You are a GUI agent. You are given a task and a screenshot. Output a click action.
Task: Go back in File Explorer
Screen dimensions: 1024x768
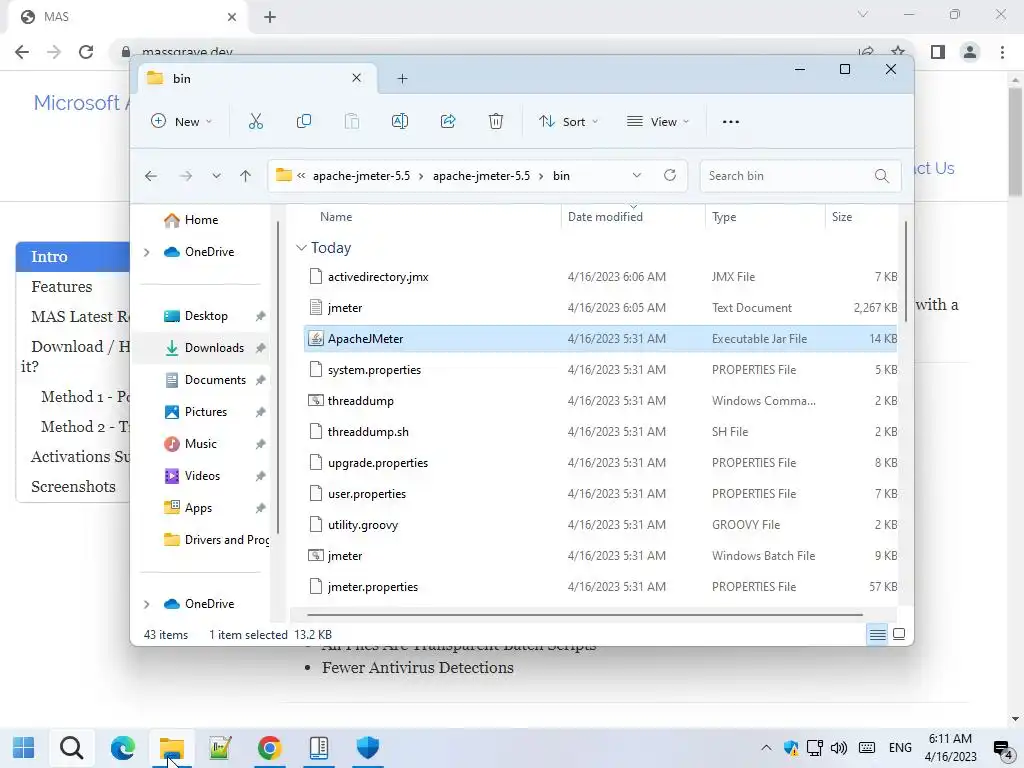coord(151,176)
